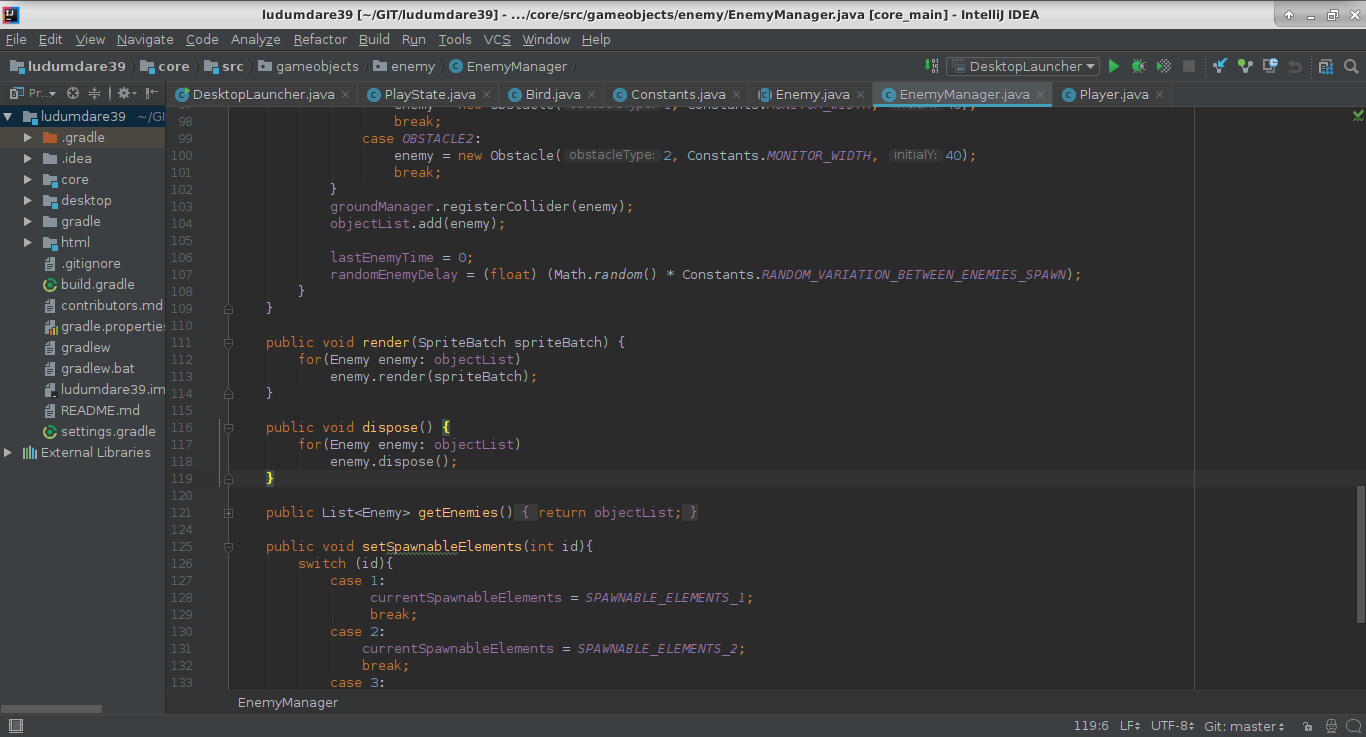Change UTF-8 file encoding
This screenshot has height=737, width=1366.
tap(1172, 726)
